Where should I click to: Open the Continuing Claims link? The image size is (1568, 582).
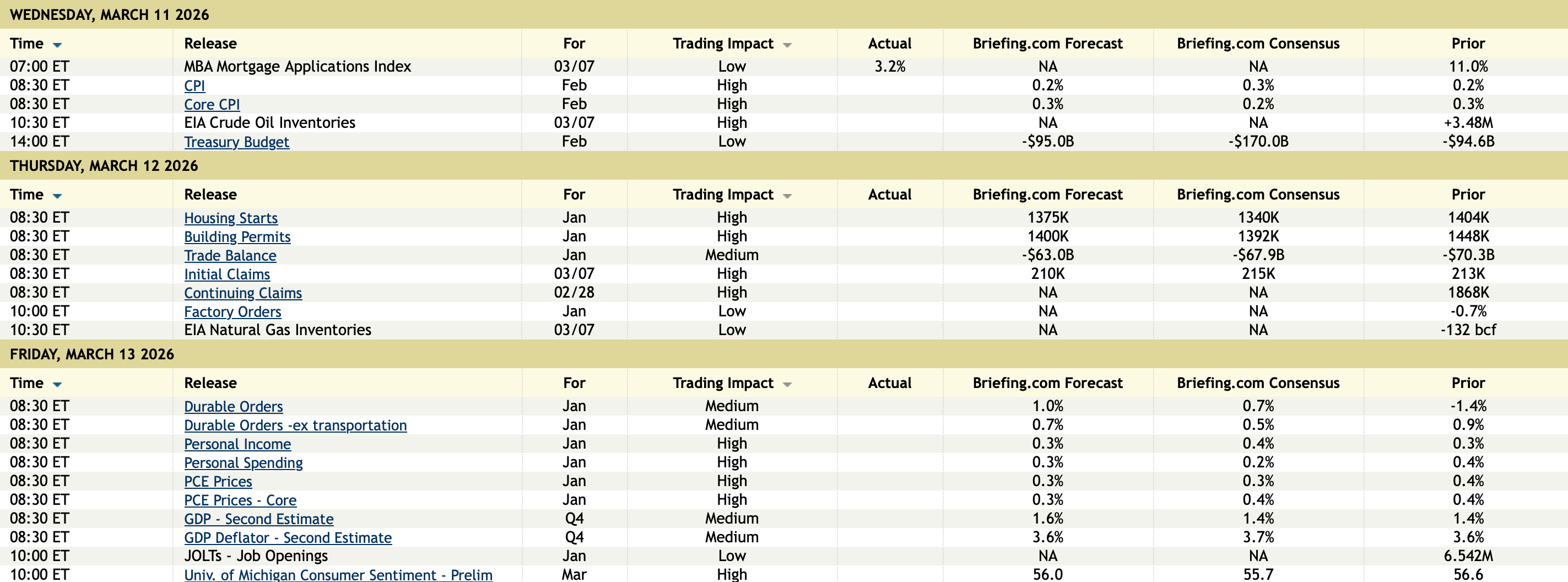tap(243, 293)
